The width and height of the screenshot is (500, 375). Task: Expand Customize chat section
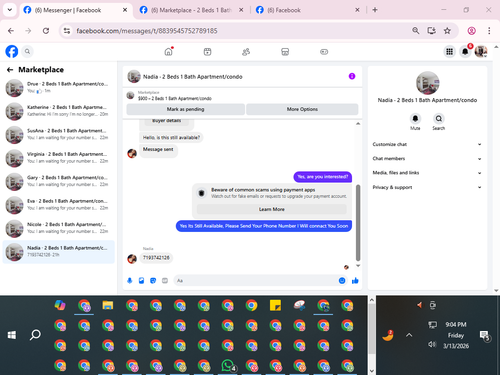[427, 144]
